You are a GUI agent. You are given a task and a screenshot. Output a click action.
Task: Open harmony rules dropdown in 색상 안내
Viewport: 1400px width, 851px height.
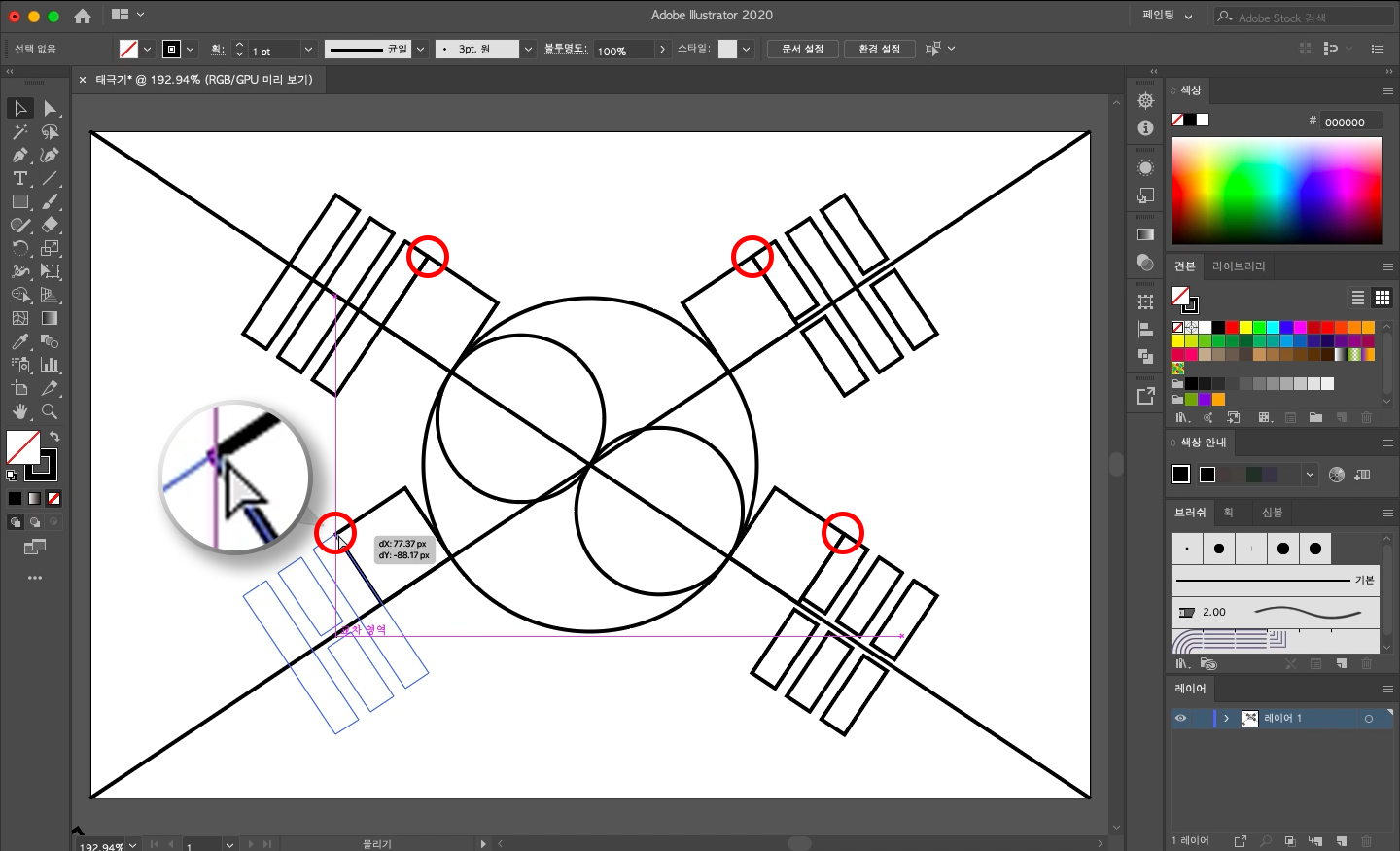pyautogui.click(x=1310, y=475)
